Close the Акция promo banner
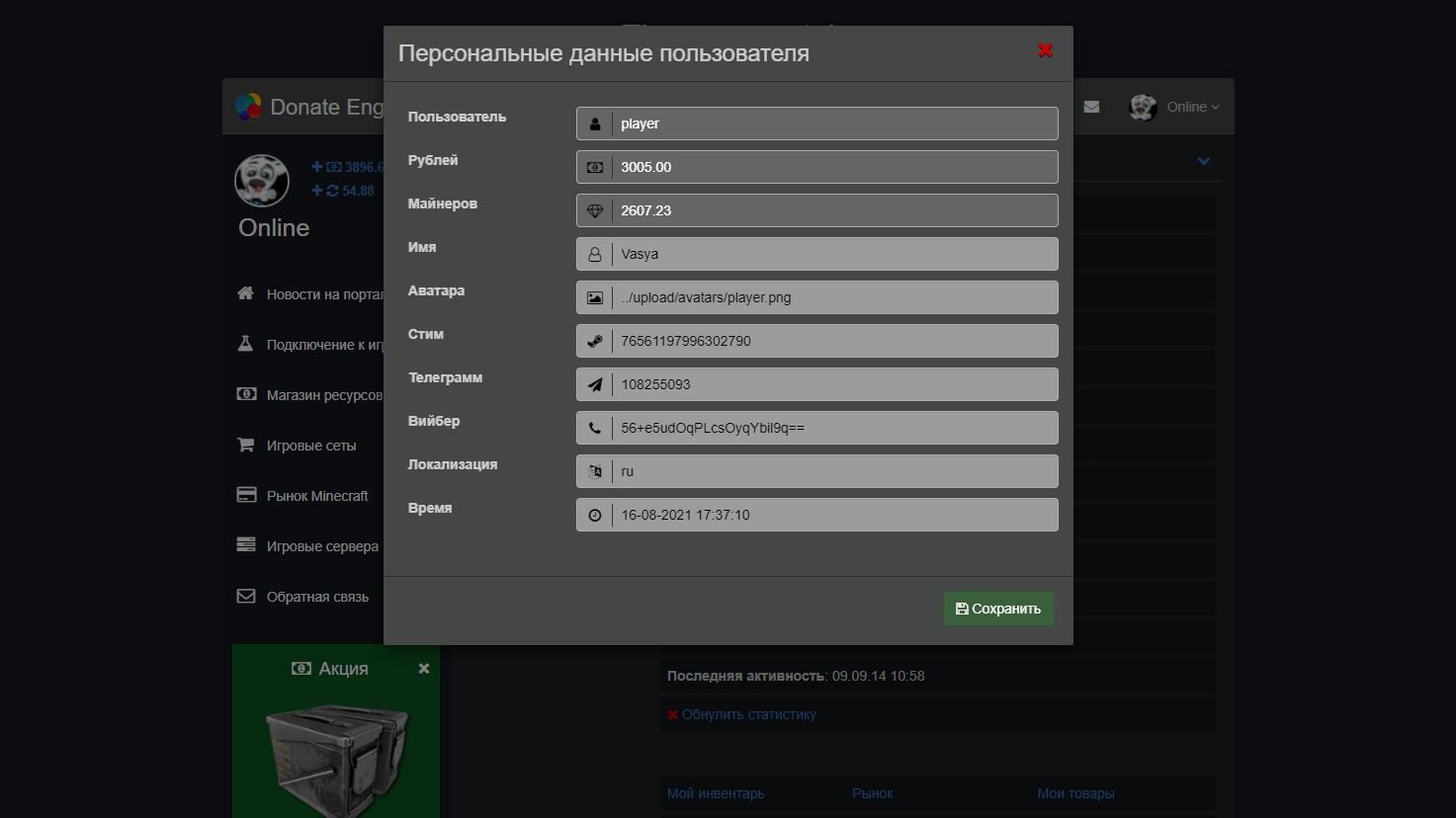Screen dimensions: 1456x818 pyautogui.click(x=424, y=669)
